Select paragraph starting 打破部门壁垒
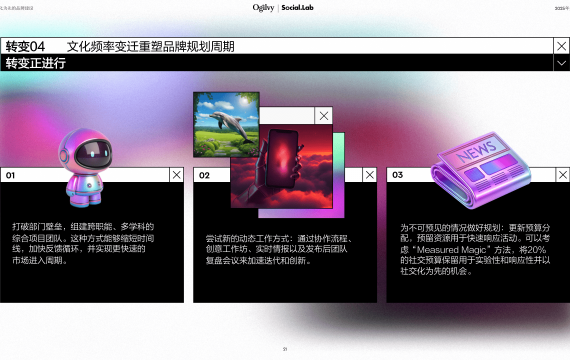 (83, 243)
